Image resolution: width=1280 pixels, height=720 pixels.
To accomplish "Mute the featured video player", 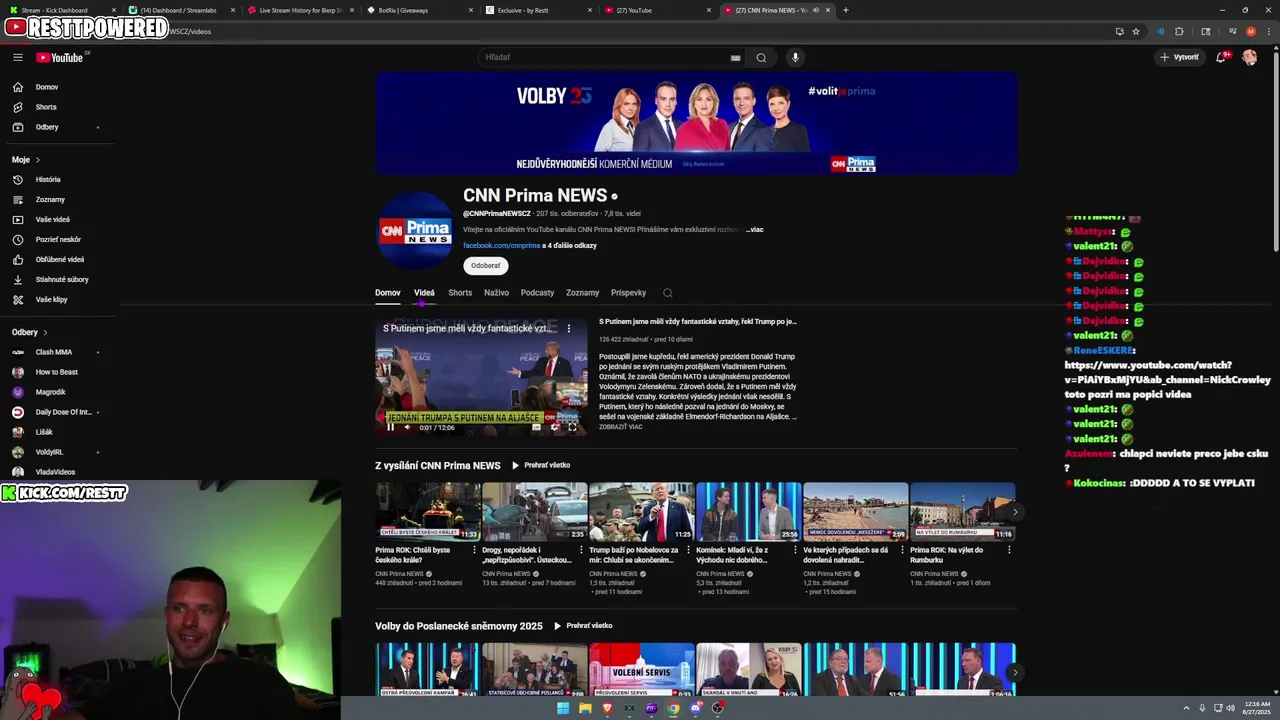I will click(407, 427).
